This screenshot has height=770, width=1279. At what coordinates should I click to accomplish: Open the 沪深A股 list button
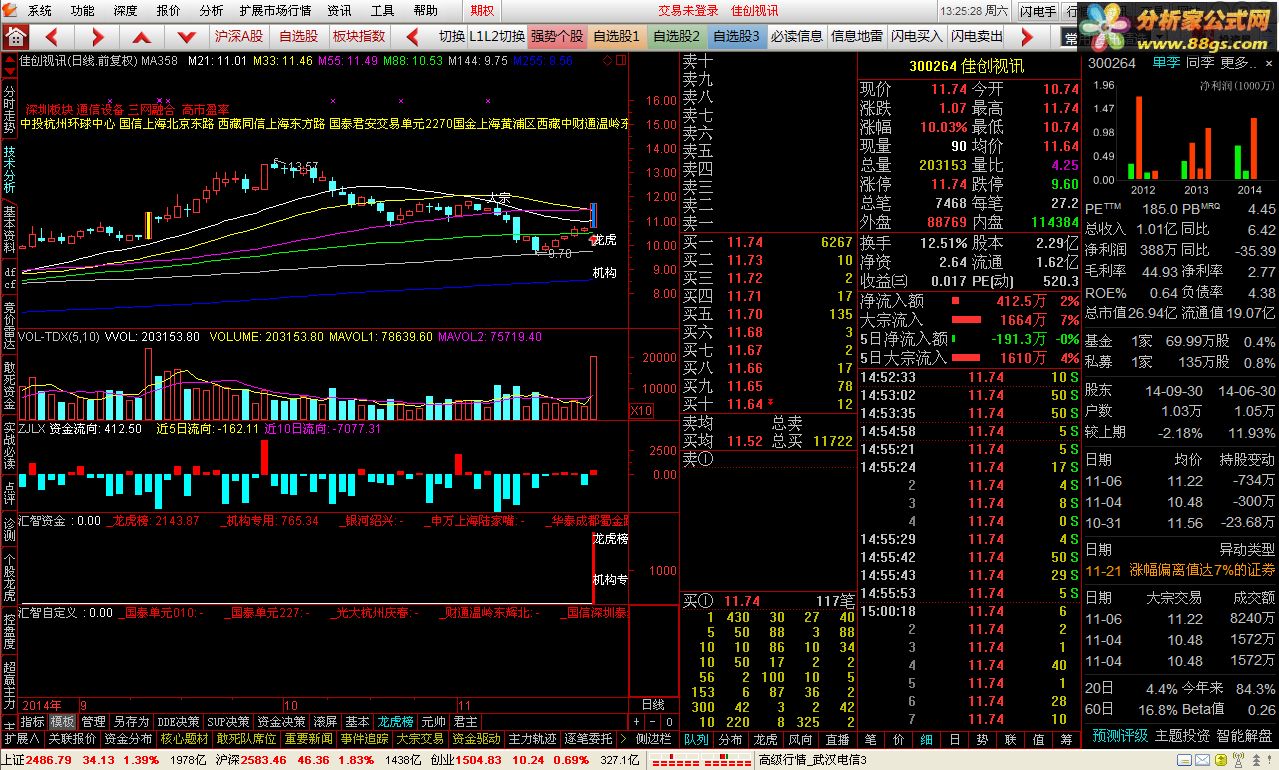[239, 36]
